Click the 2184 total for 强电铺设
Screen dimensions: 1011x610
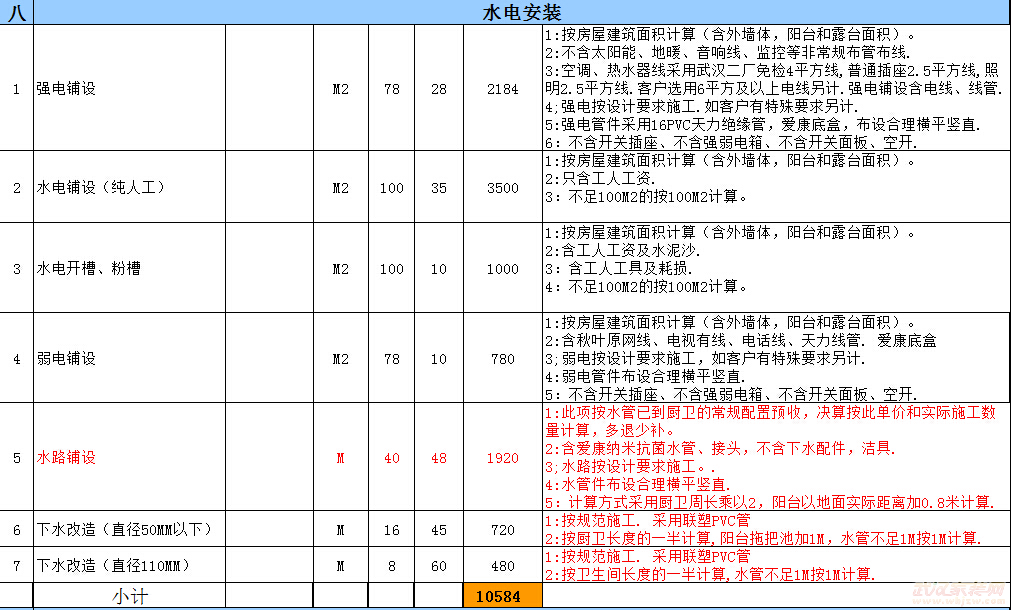501,88
